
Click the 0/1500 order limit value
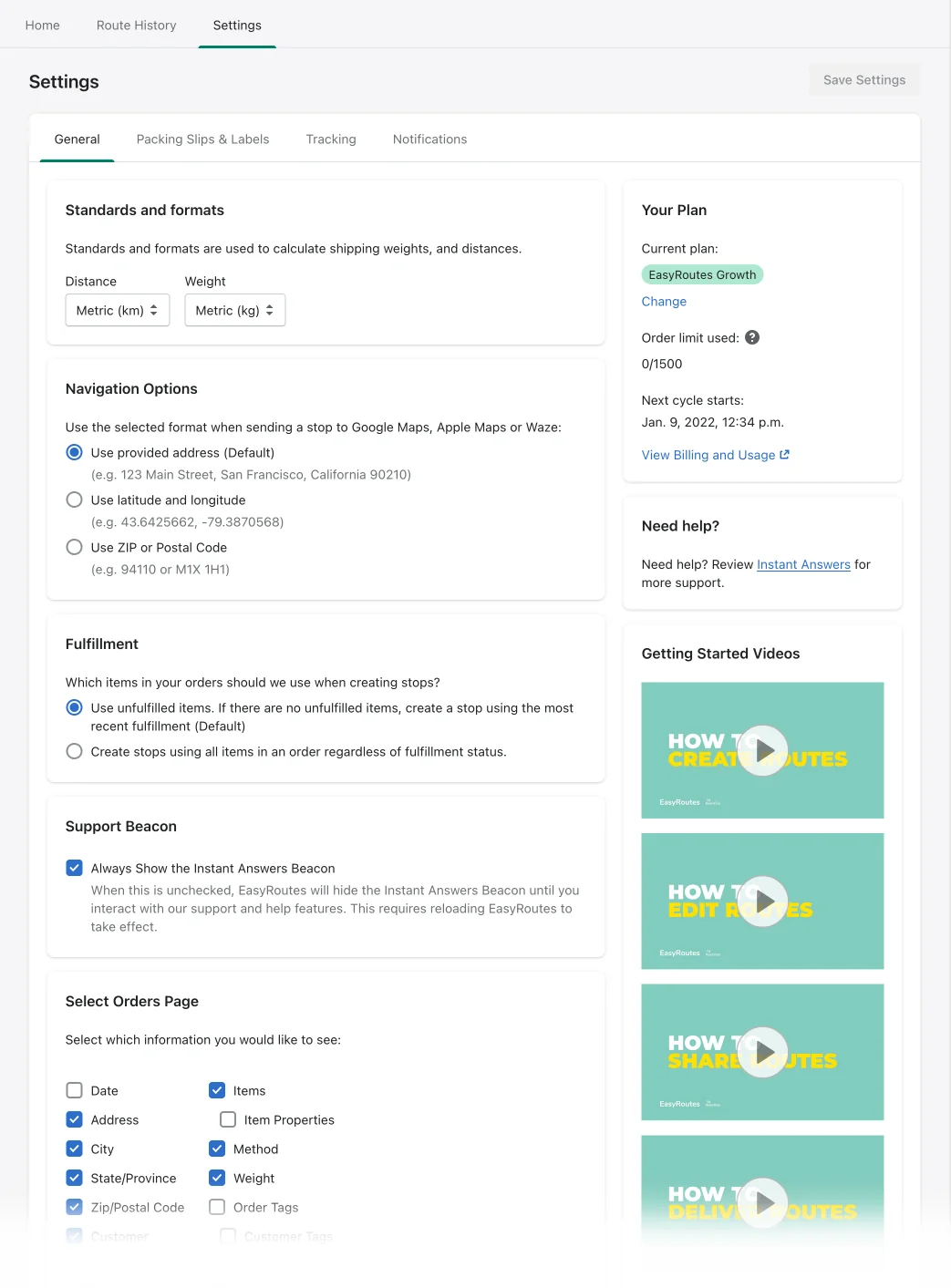pos(662,364)
